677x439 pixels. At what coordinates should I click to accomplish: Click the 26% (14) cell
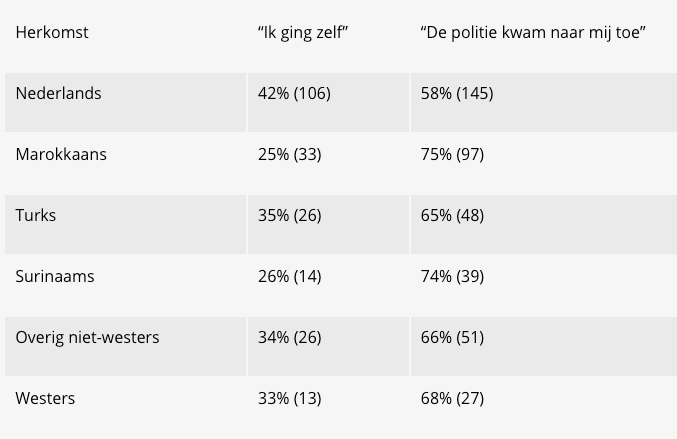pos(290,276)
